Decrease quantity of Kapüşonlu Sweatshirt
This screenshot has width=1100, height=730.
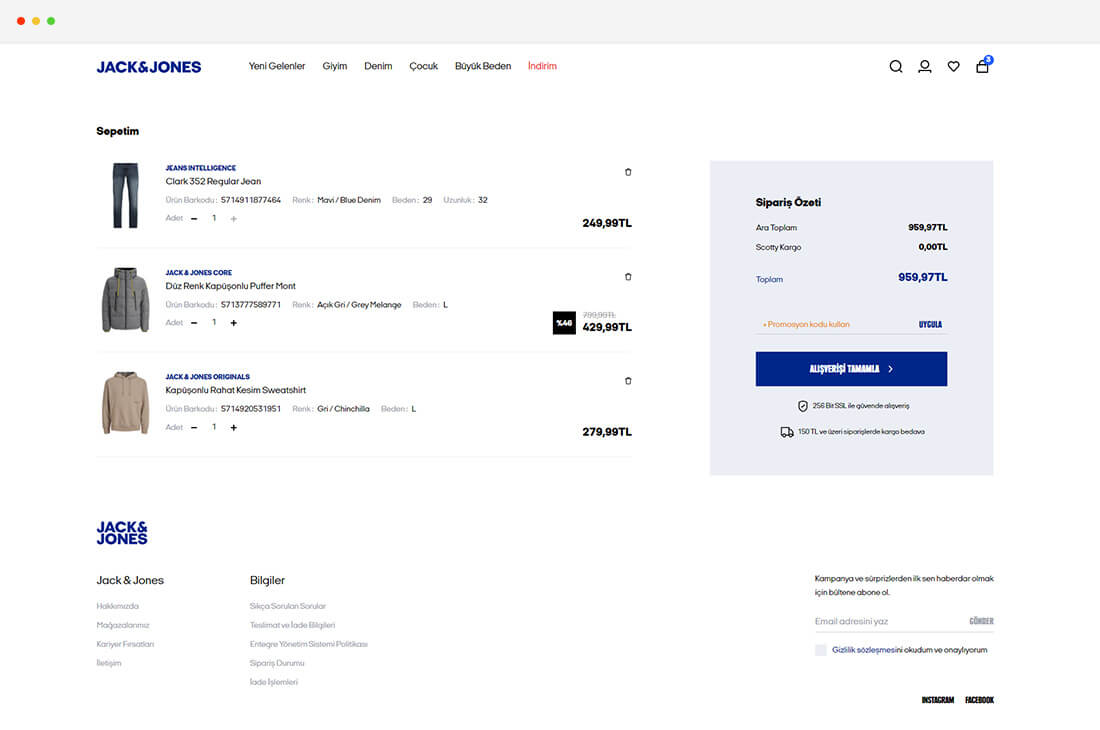pos(194,428)
